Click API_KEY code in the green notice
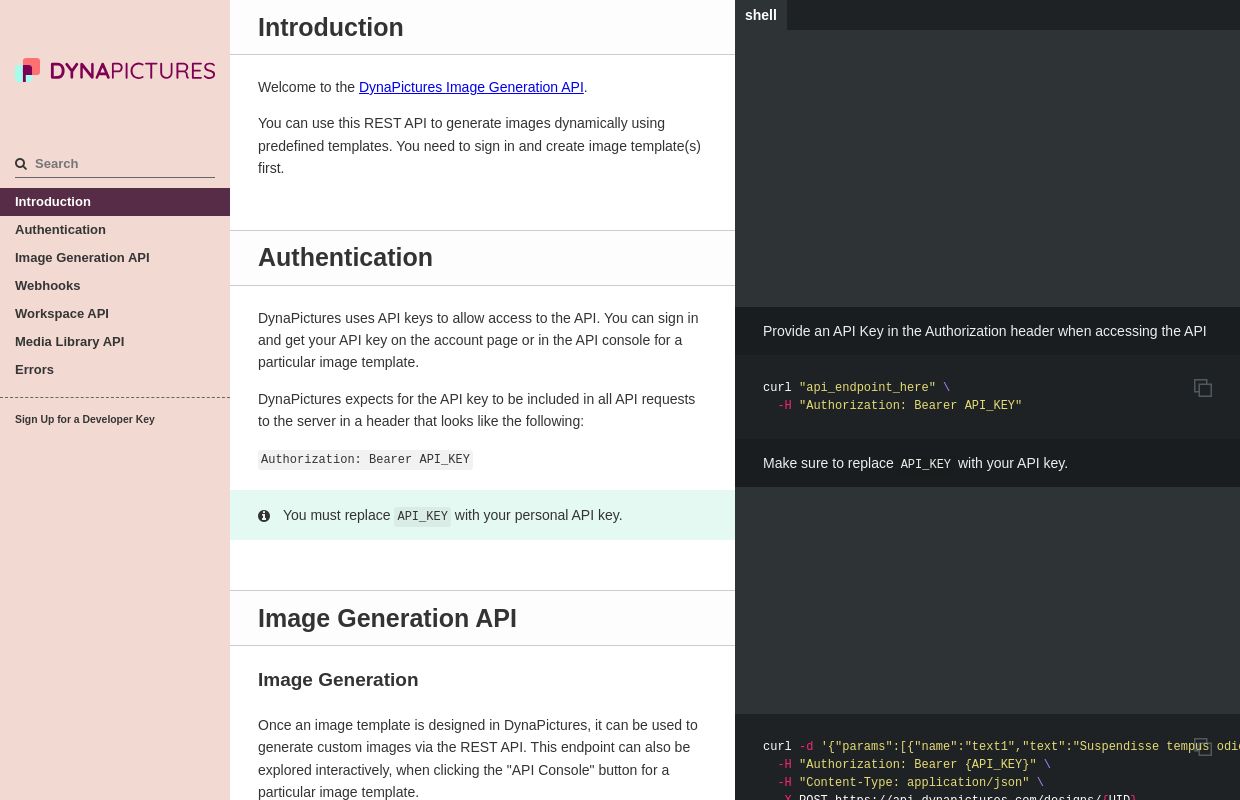Viewport: 1240px width, 800px height. 422,517
